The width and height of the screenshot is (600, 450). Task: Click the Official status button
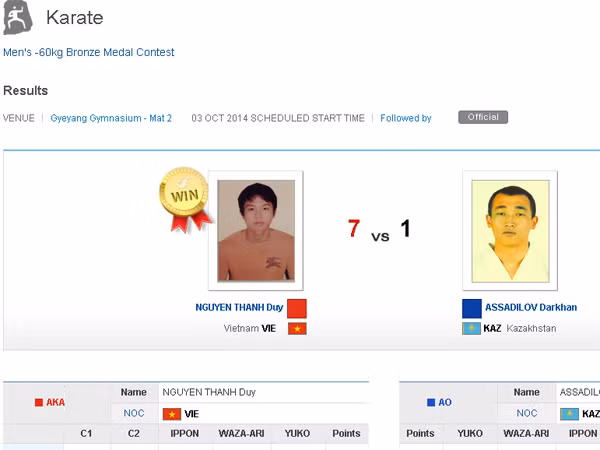point(483,117)
